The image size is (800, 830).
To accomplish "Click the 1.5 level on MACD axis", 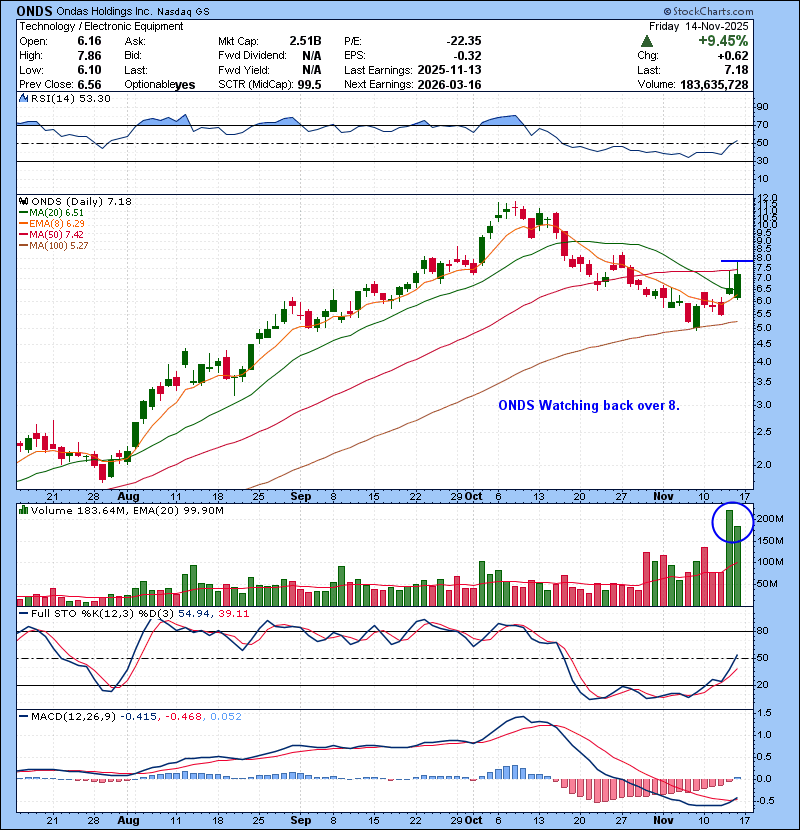I will pos(763,713).
